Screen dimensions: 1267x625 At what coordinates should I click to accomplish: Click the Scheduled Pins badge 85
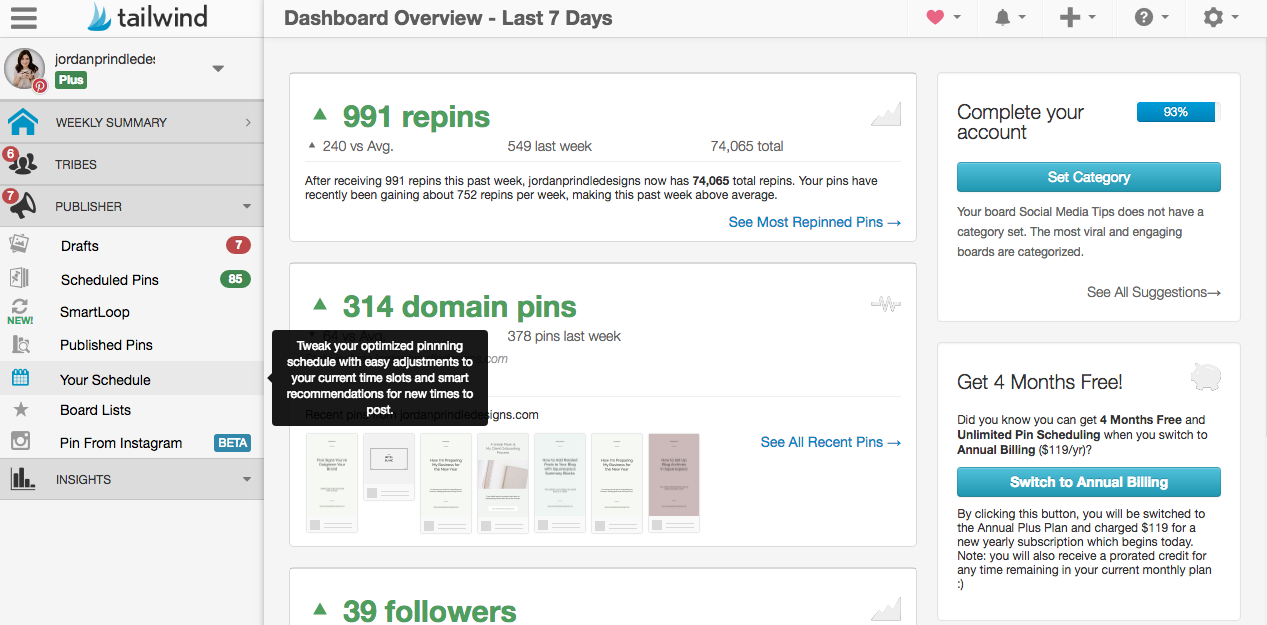235,279
